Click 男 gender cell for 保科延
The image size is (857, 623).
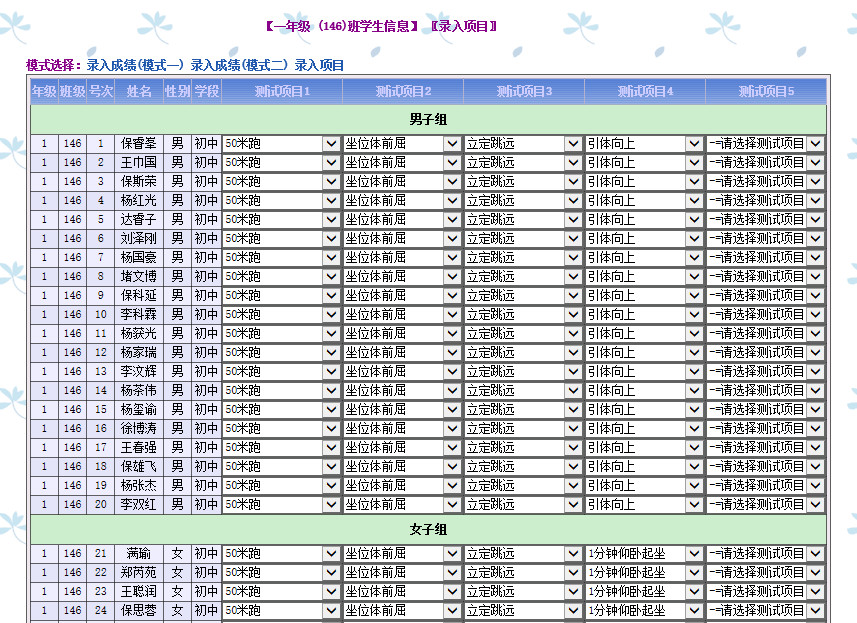click(x=178, y=296)
